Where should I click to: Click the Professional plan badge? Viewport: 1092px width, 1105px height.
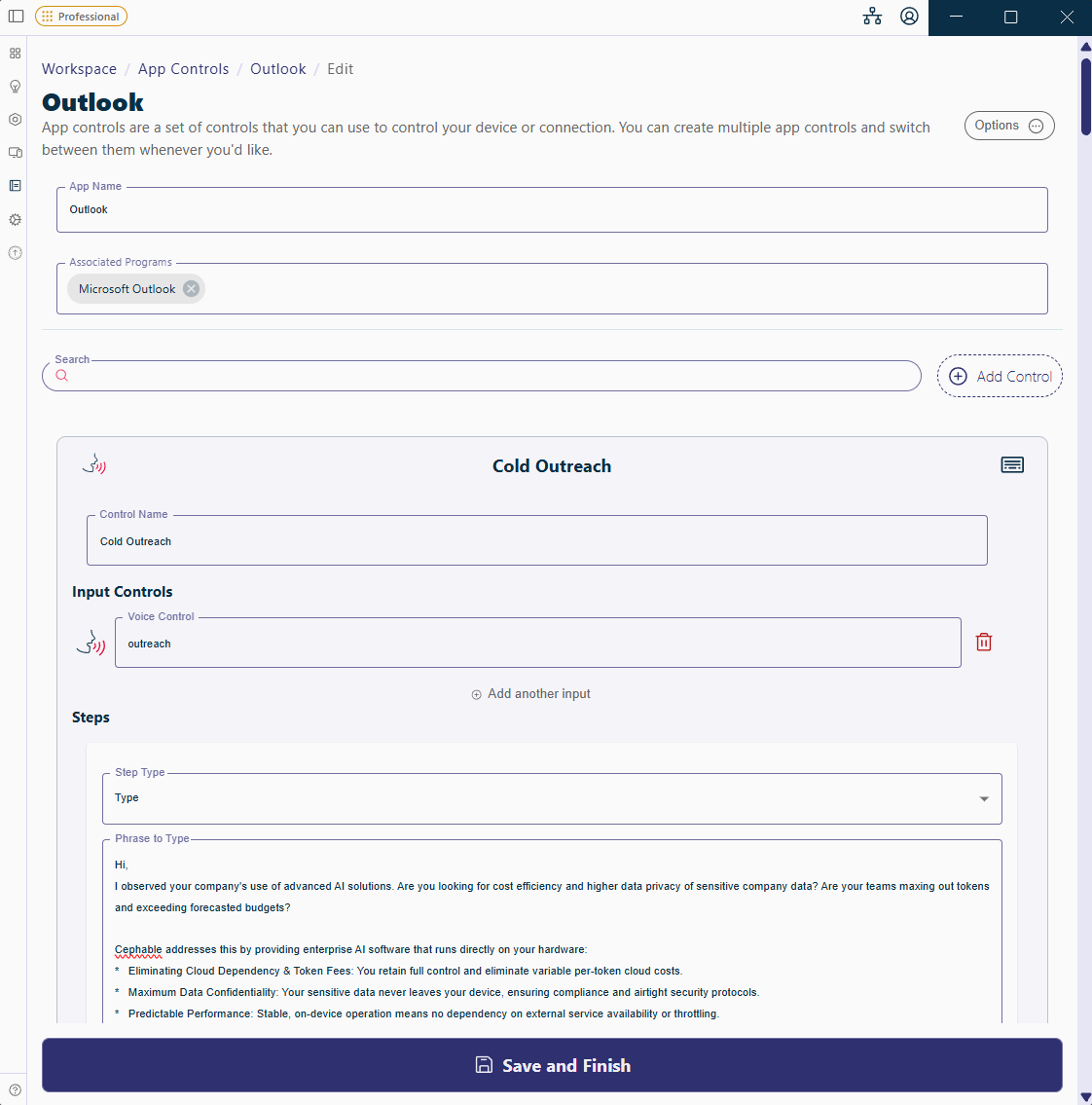tap(81, 17)
